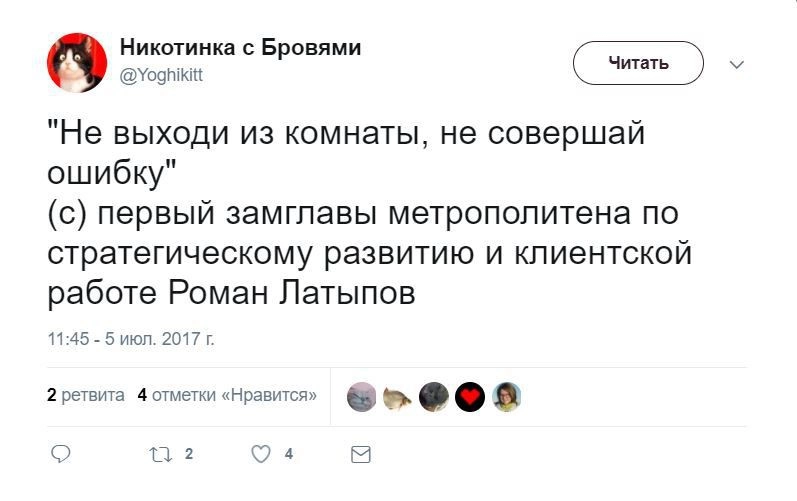The width and height of the screenshot is (797, 501).
Task: Click the second liker's animal avatar
Action: [398, 397]
